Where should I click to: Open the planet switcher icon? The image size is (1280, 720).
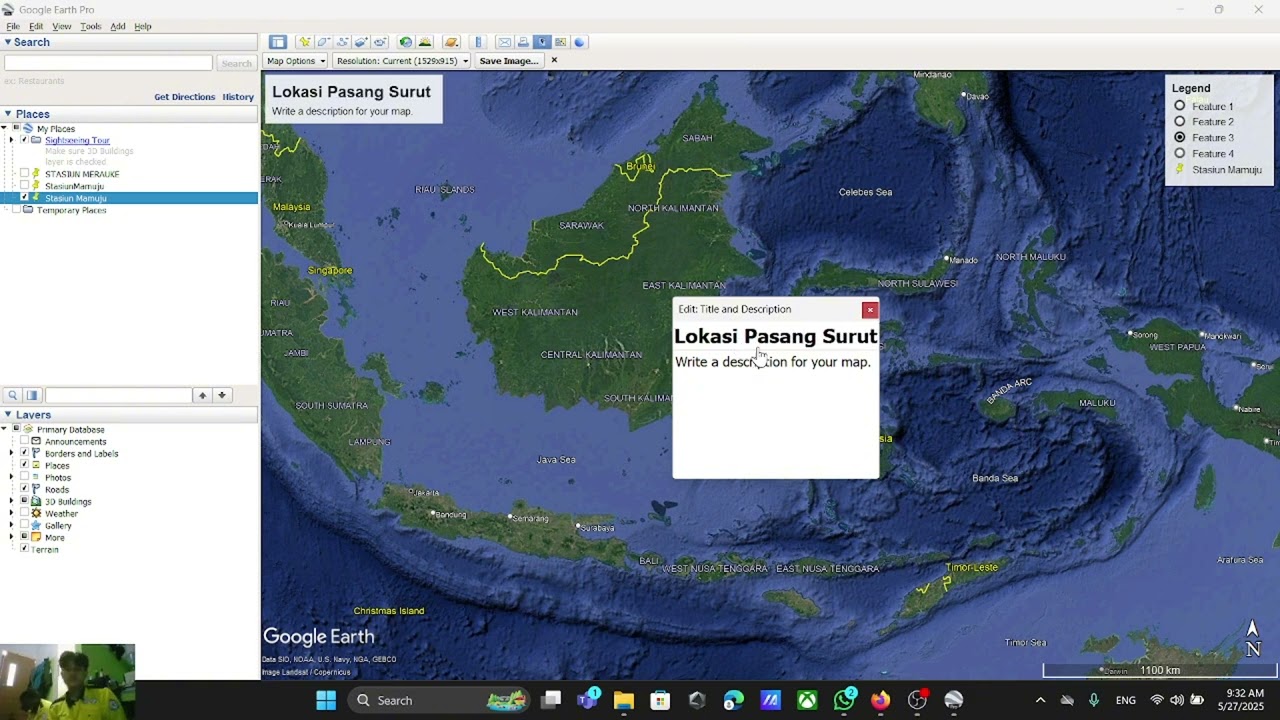[451, 42]
